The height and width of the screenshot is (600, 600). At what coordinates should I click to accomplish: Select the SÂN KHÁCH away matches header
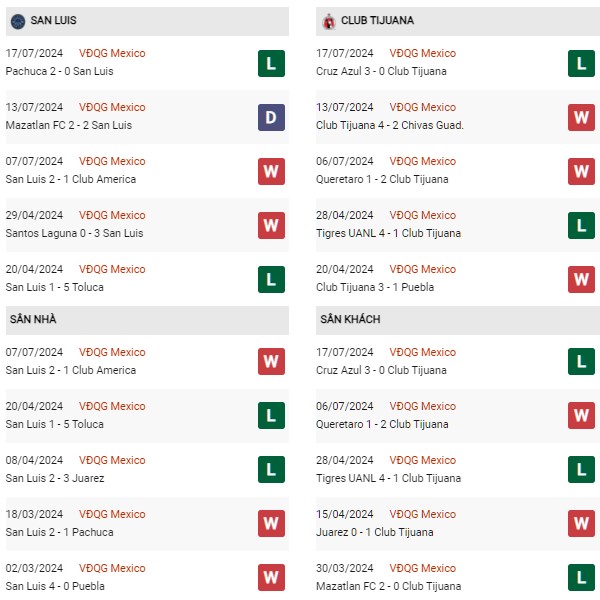(458, 320)
